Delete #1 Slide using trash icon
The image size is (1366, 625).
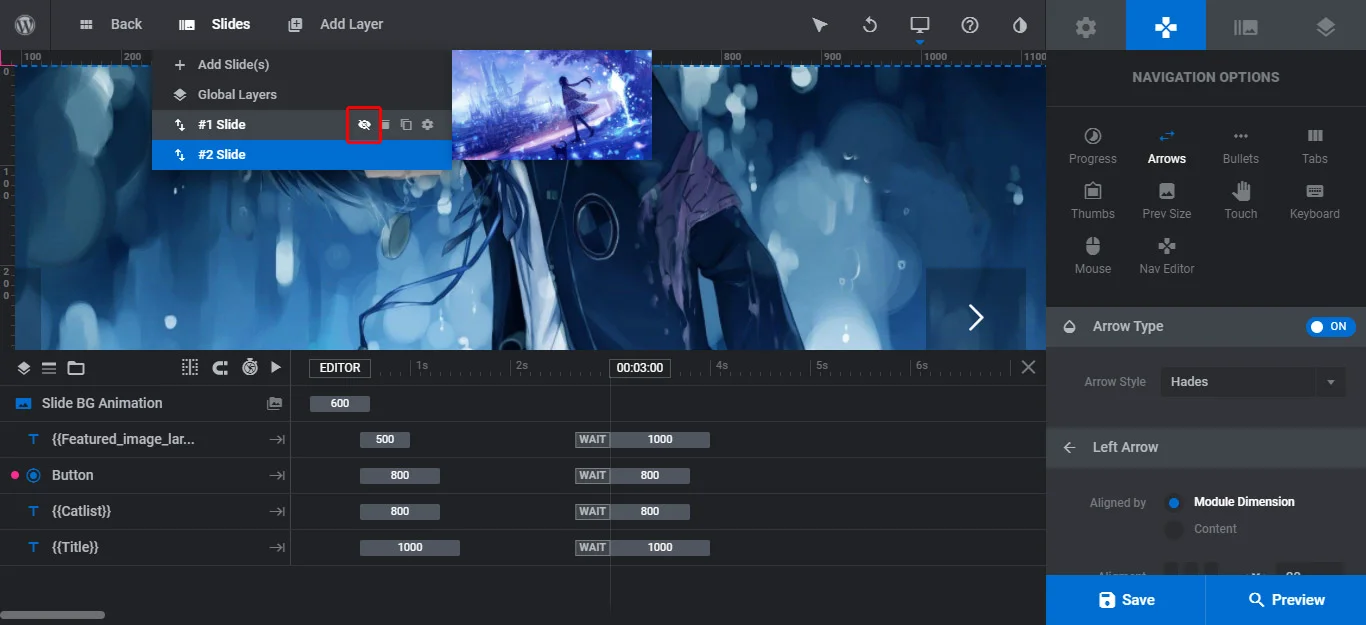click(x=385, y=125)
